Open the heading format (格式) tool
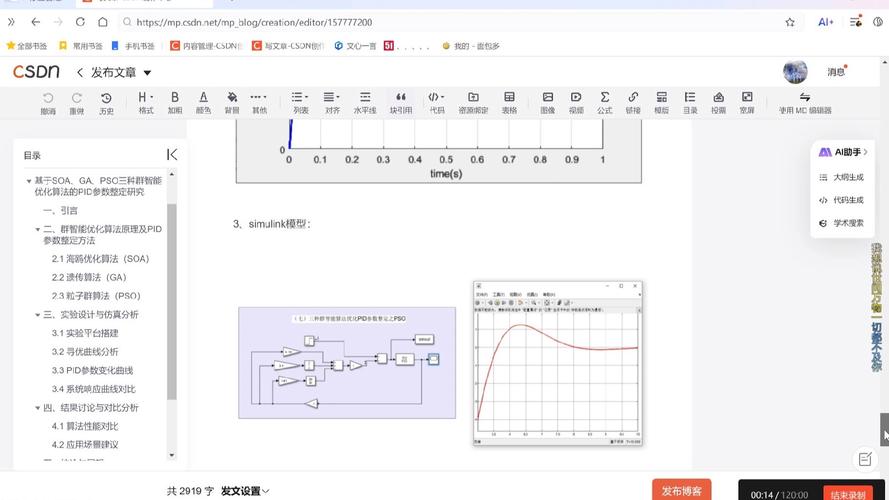Viewport: 889px width, 500px height. (146, 103)
